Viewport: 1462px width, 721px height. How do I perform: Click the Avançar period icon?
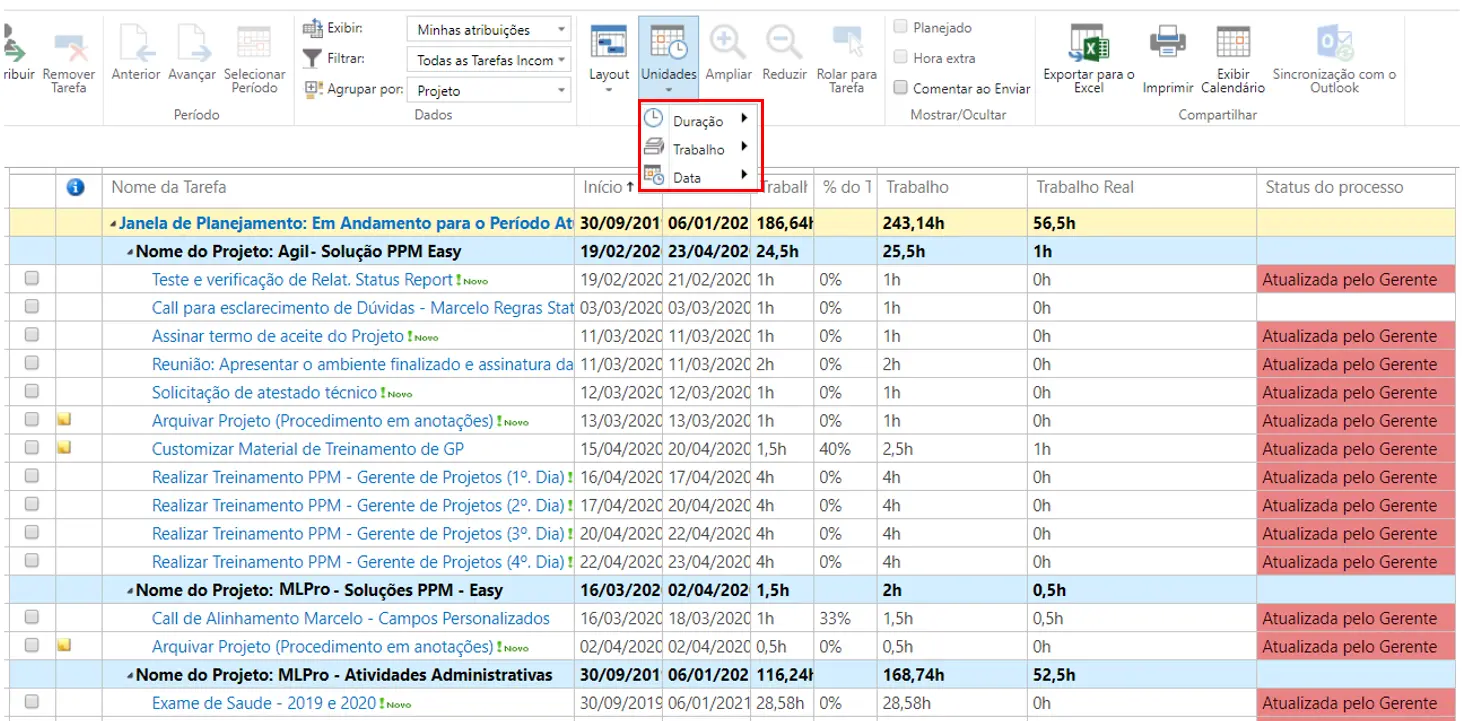[191, 44]
